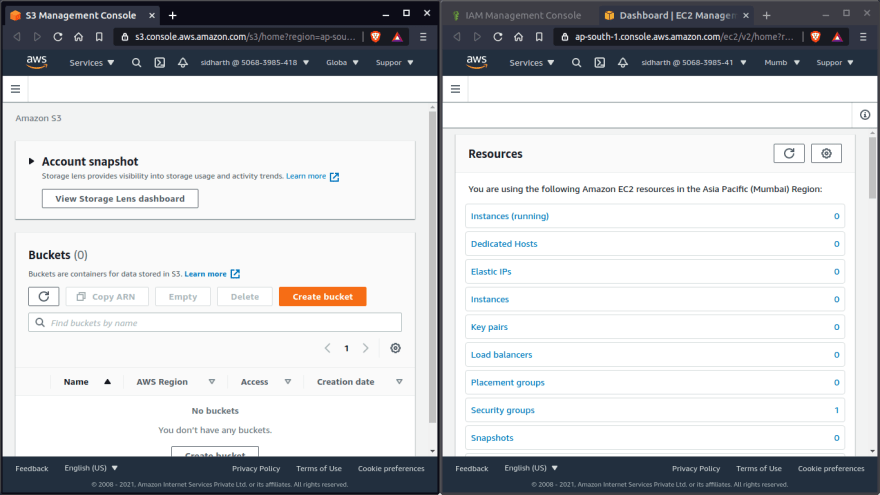This screenshot has height=495, width=880.
Task: Sort buckets by Name column
Action: pos(87,382)
